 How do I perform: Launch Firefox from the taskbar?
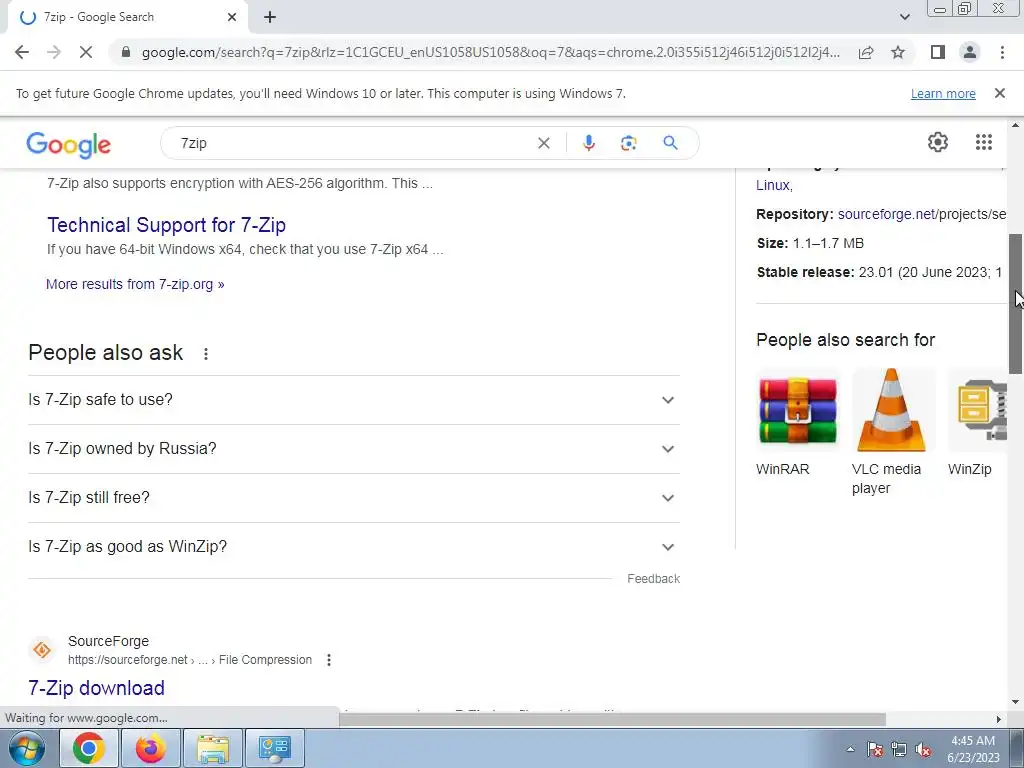coord(150,748)
